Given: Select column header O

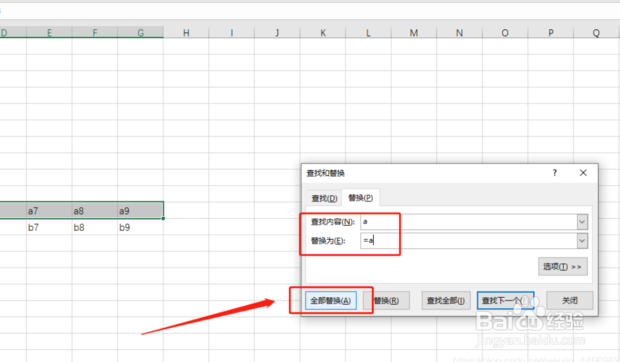Looking at the screenshot, I should (505, 32).
